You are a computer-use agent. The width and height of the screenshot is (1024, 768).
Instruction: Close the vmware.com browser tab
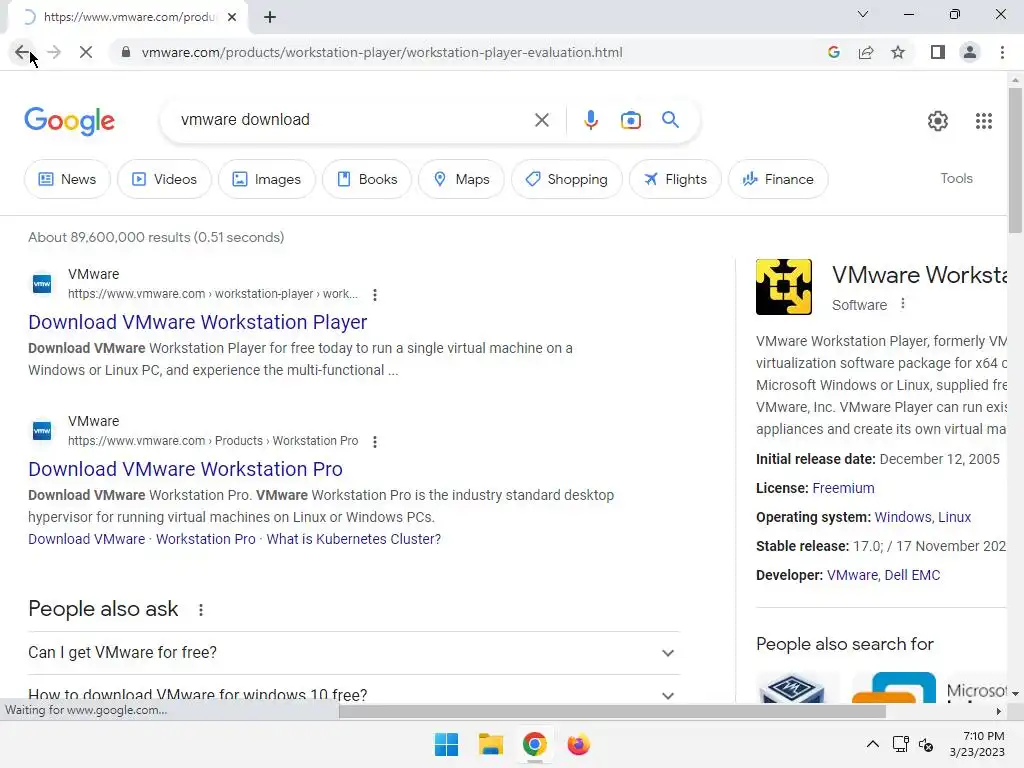click(232, 17)
